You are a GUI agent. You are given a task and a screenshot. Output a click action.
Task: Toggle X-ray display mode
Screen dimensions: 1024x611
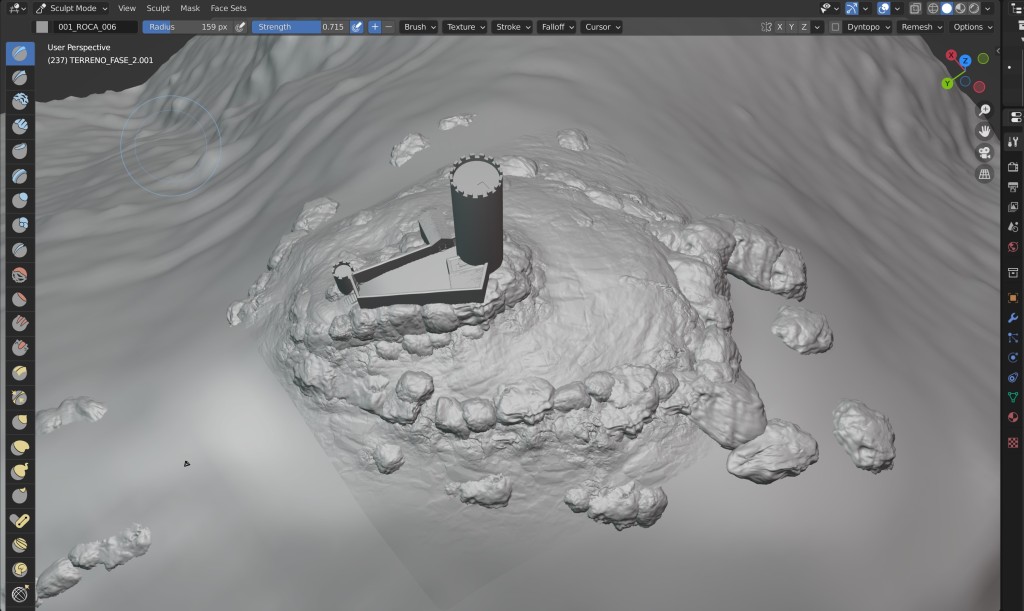click(x=915, y=8)
